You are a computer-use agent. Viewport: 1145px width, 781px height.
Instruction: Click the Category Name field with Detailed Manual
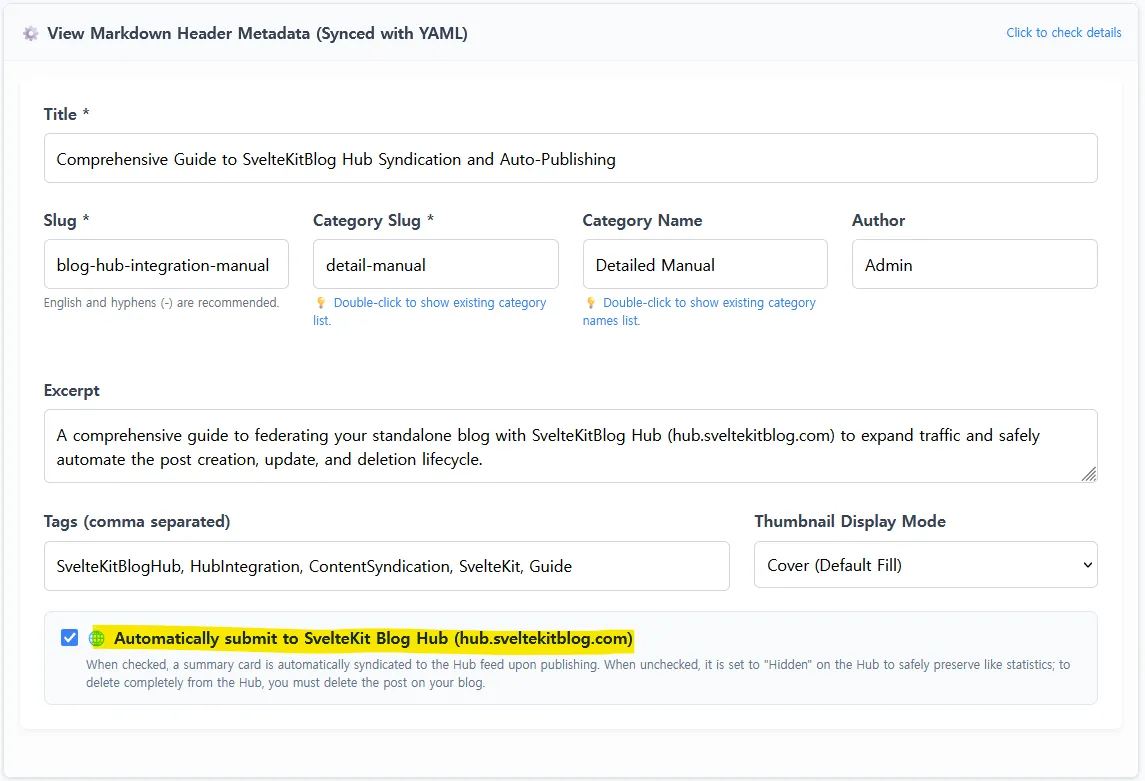[705, 264]
